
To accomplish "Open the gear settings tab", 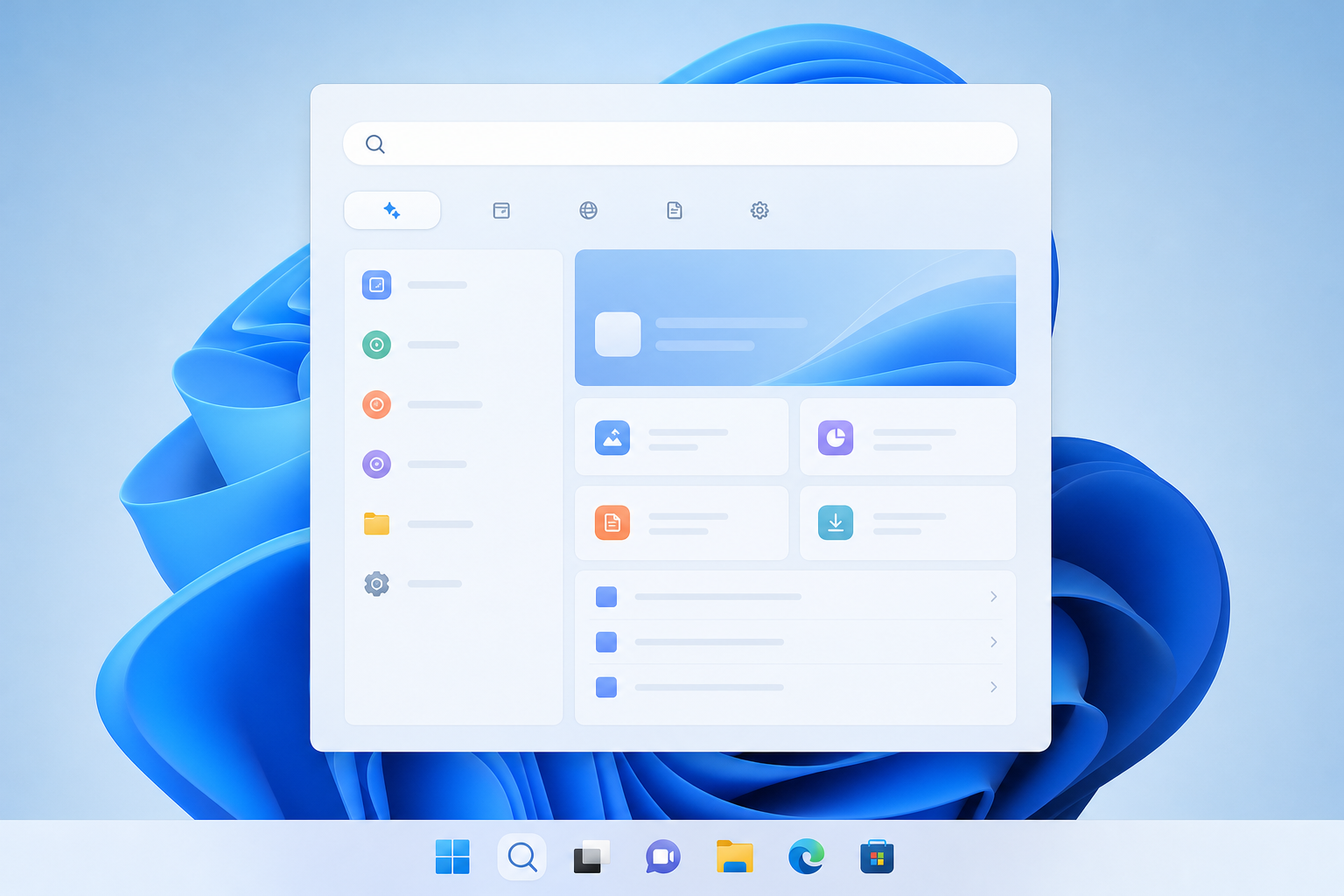I will 759,210.
